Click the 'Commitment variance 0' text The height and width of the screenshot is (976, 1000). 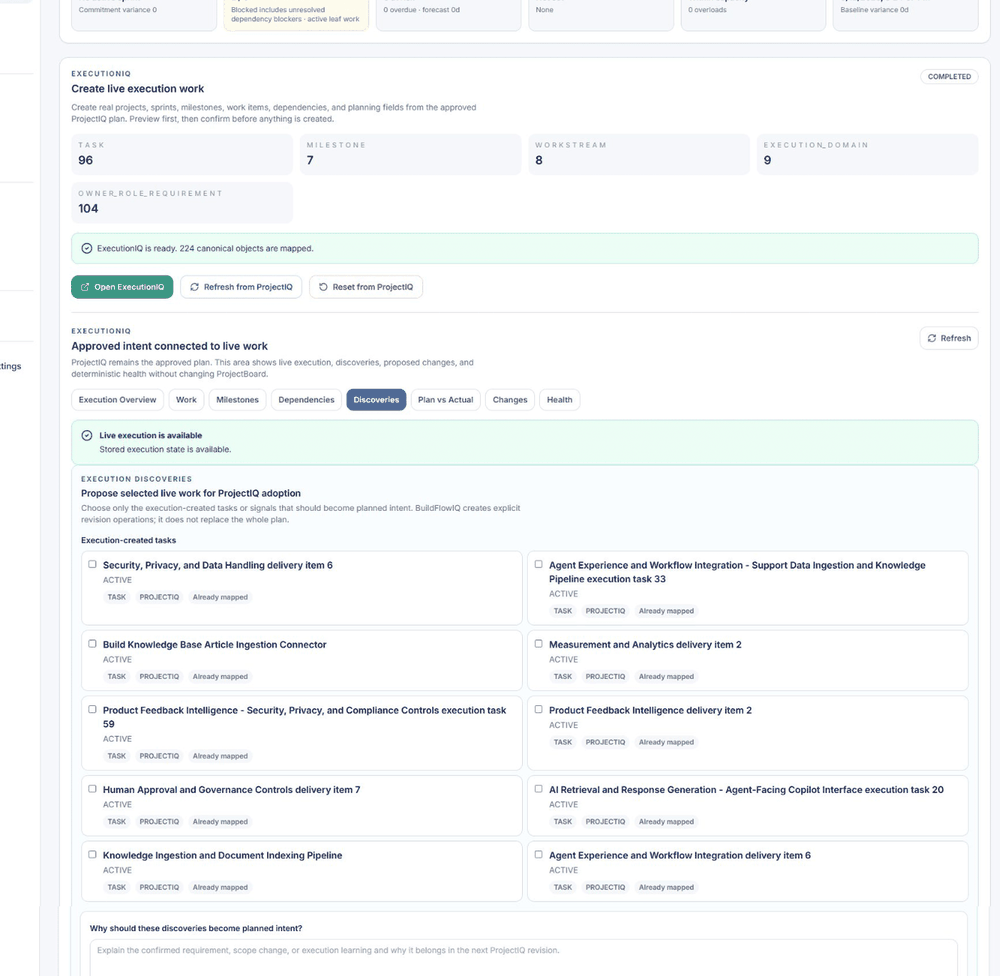coord(117,10)
